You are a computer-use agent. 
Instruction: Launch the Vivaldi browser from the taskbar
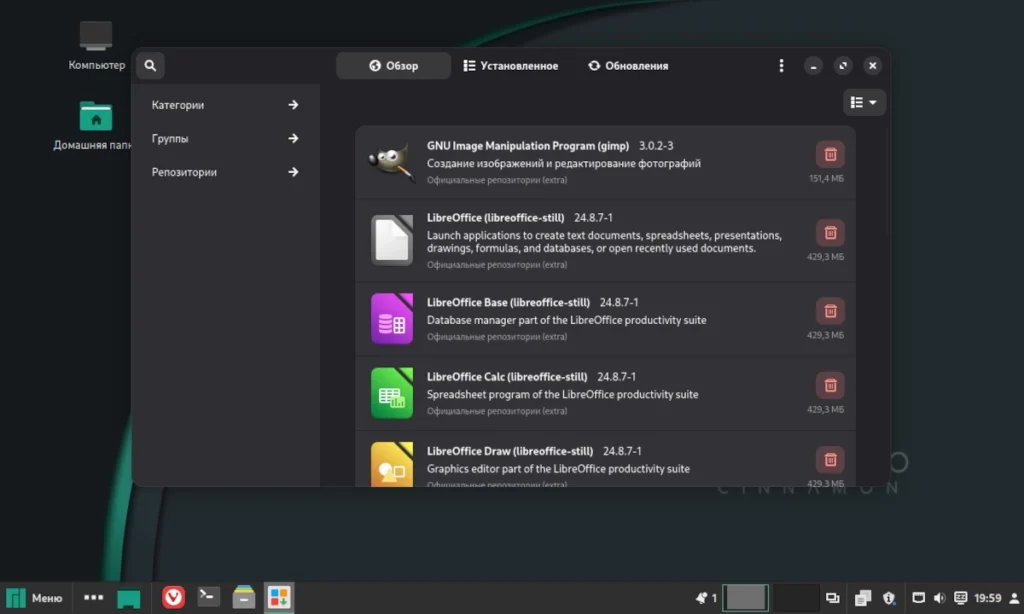click(173, 597)
